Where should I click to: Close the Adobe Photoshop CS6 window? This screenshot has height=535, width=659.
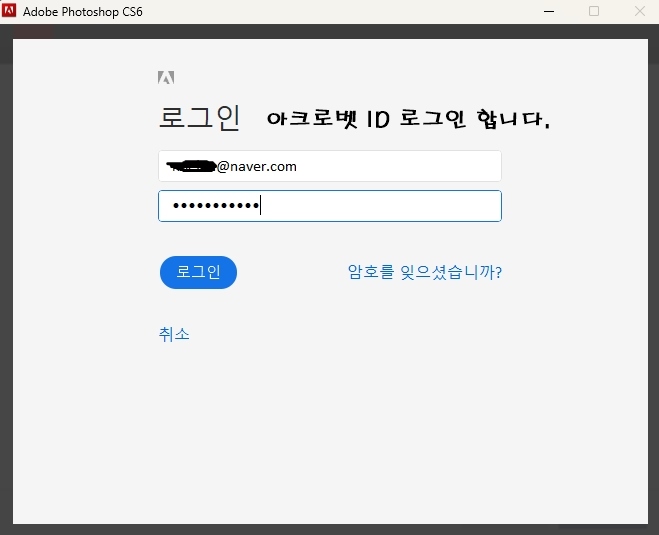click(x=640, y=11)
